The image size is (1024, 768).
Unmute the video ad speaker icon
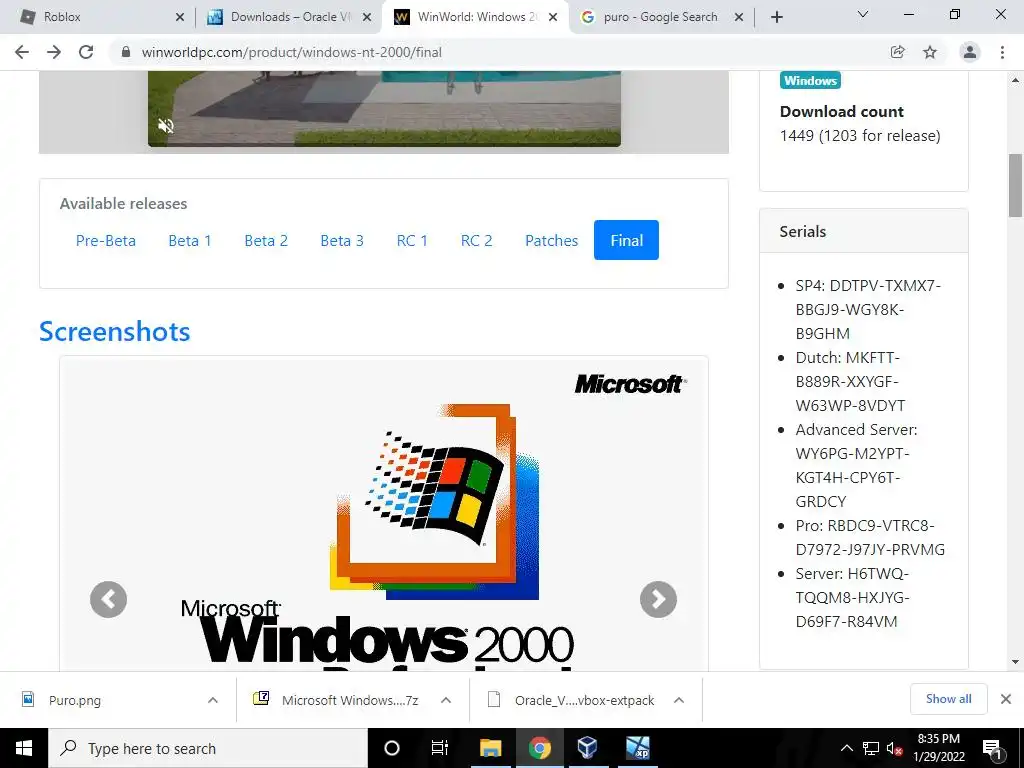[166, 126]
